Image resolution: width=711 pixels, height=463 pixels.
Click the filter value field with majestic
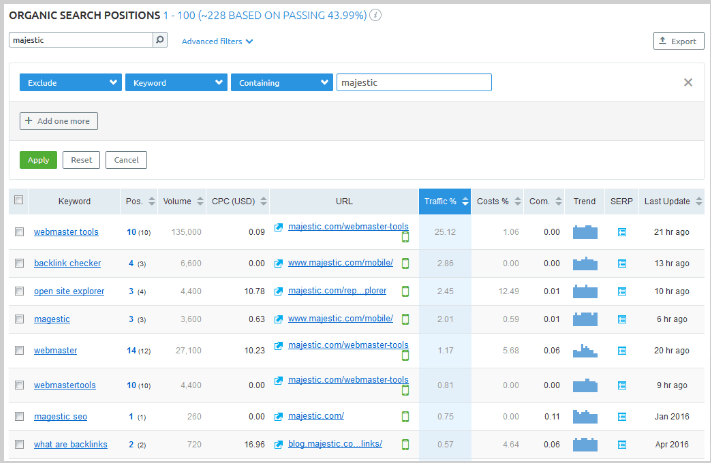pyautogui.click(x=414, y=83)
